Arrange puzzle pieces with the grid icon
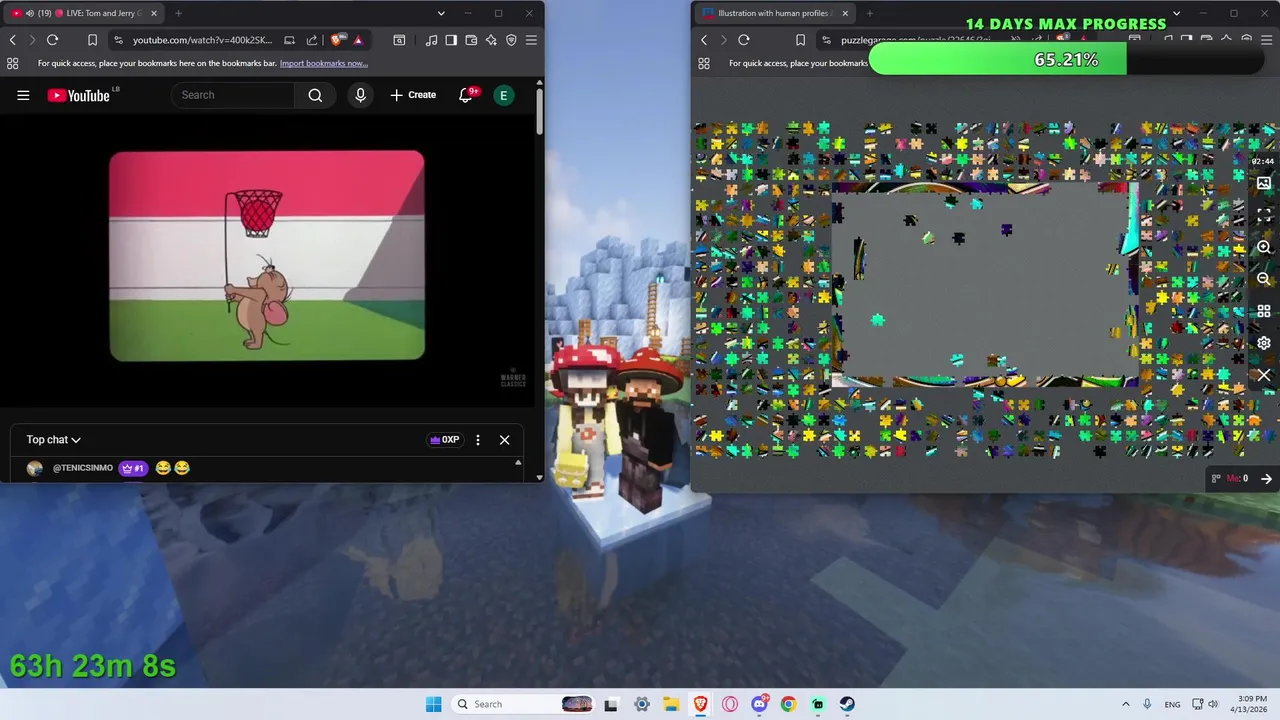Screen dimensions: 1280x720 point(1264,311)
